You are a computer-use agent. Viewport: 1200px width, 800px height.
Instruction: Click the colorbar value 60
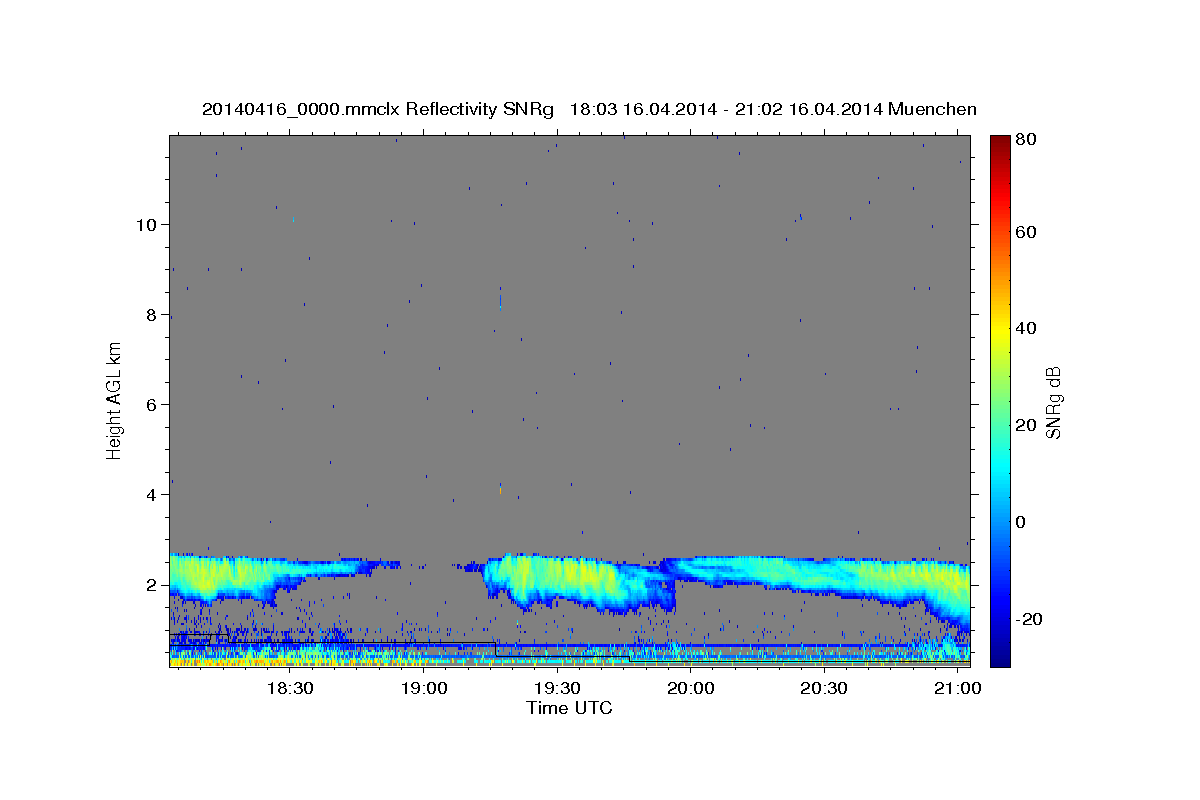1024,232
